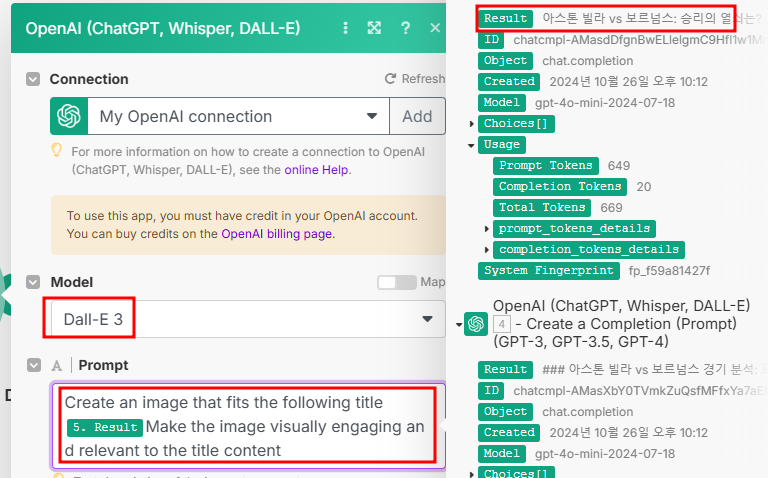Click the lightbulb hint icon under Connection
This screenshot has width=768, height=478.
point(57,150)
